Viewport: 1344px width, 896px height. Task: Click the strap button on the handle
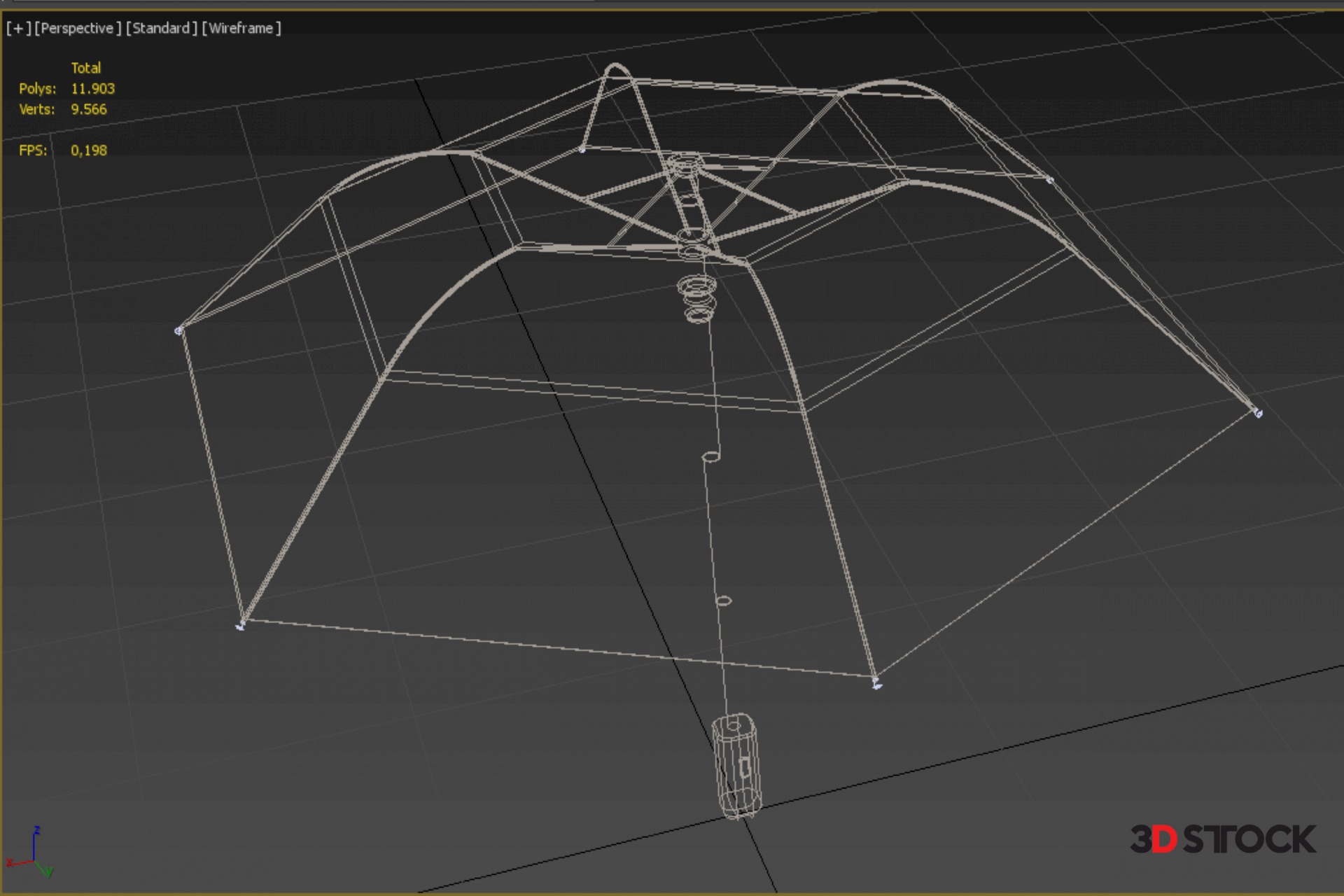(745, 767)
